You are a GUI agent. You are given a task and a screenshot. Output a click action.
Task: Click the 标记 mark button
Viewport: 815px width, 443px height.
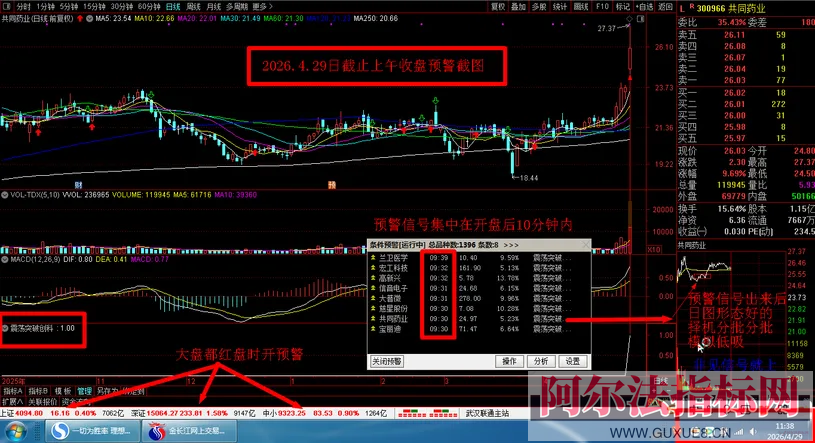(x=623, y=7)
